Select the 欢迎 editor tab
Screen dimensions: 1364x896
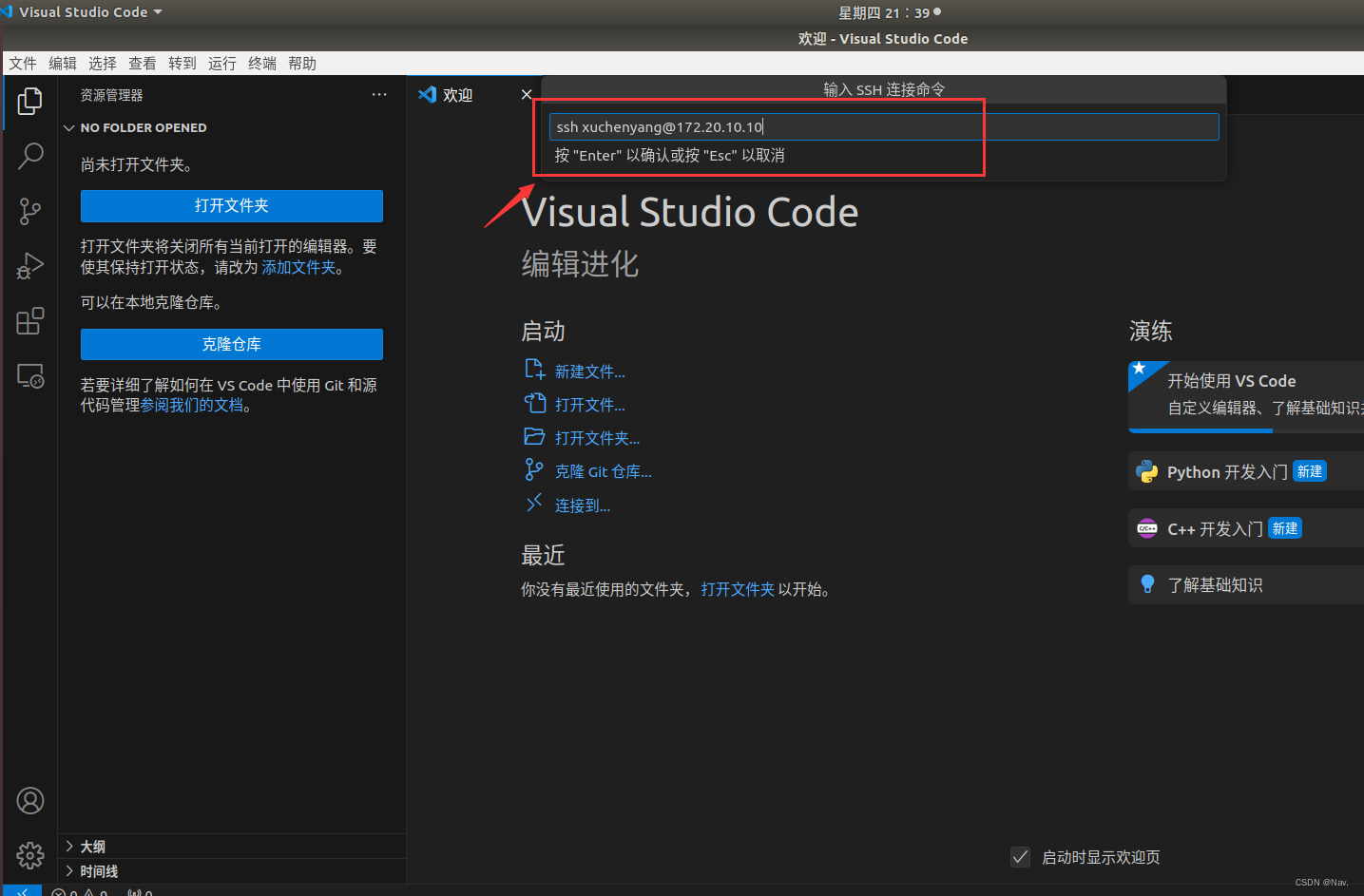pos(474,95)
